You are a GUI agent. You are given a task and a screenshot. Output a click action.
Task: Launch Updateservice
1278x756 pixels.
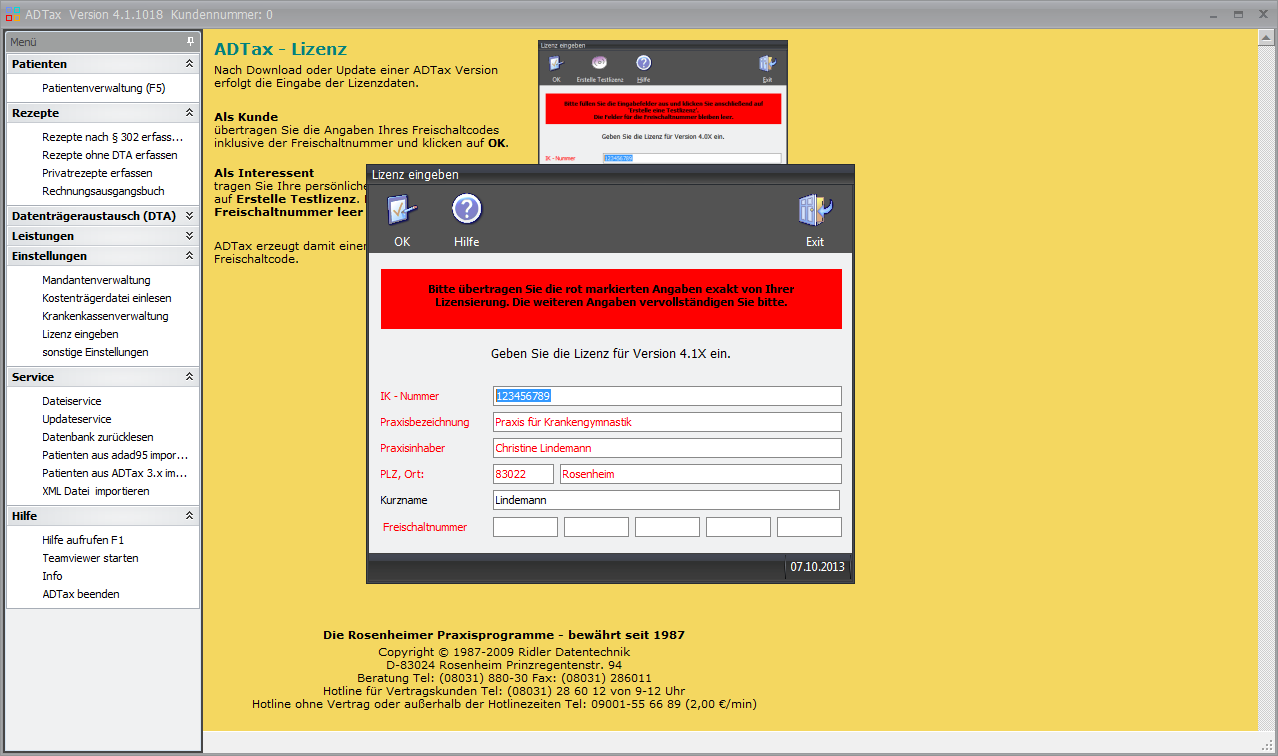point(77,419)
